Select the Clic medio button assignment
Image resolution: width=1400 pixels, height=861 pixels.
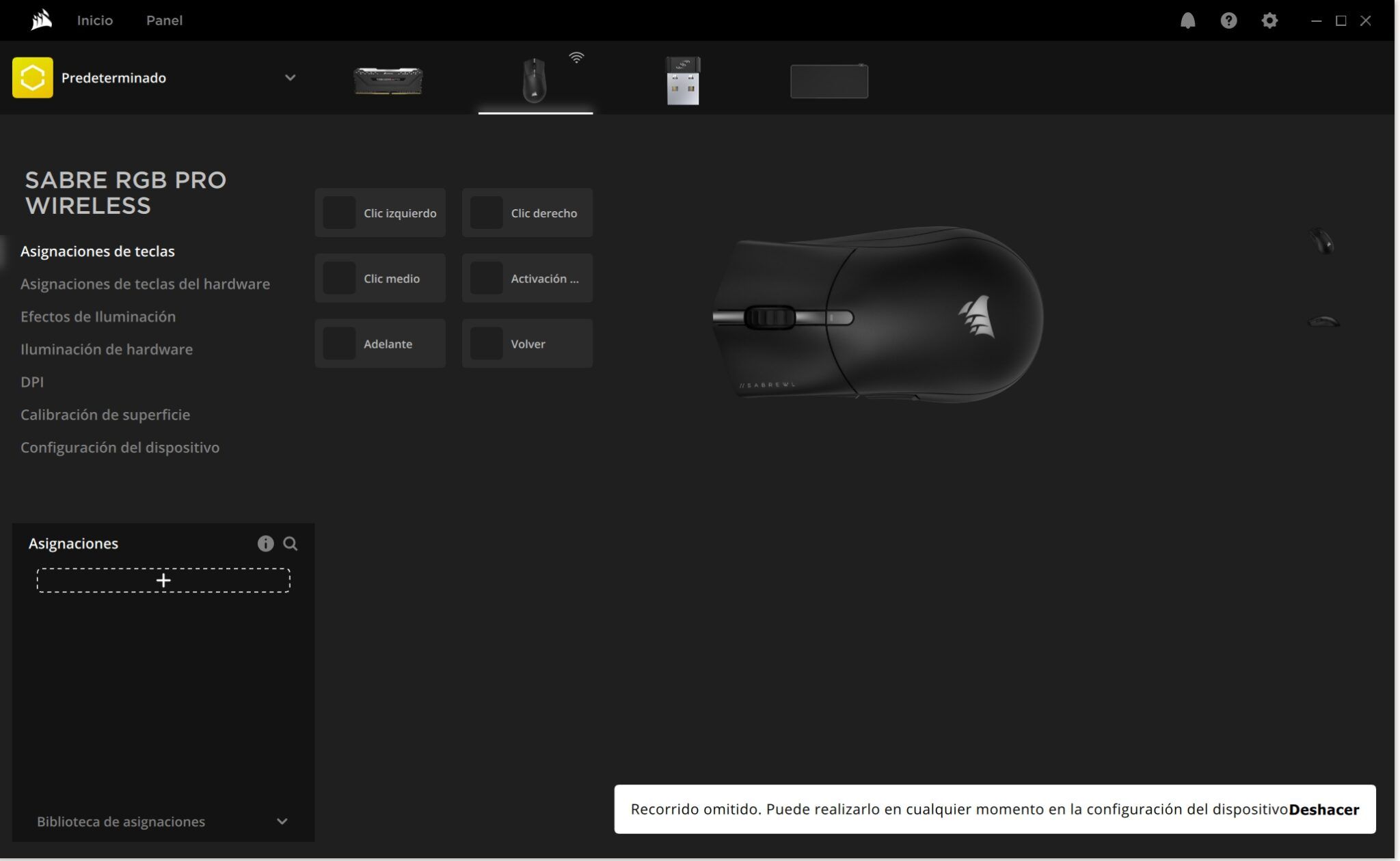coord(380,278)
